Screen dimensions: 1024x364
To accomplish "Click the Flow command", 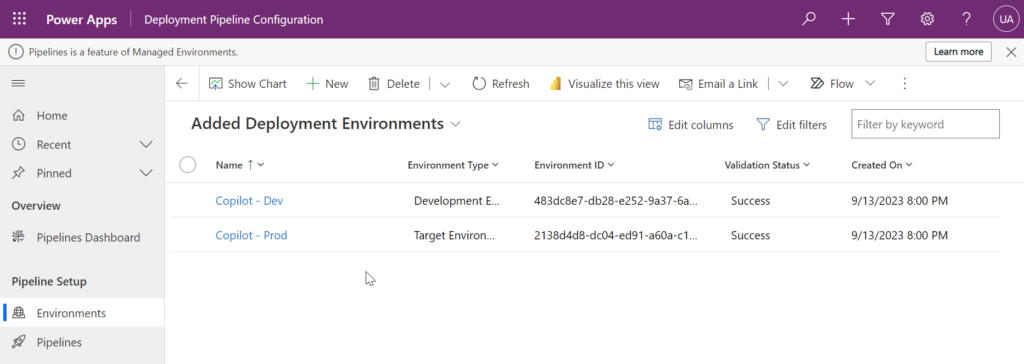I will pyautogui.click(x=832, y=84).
